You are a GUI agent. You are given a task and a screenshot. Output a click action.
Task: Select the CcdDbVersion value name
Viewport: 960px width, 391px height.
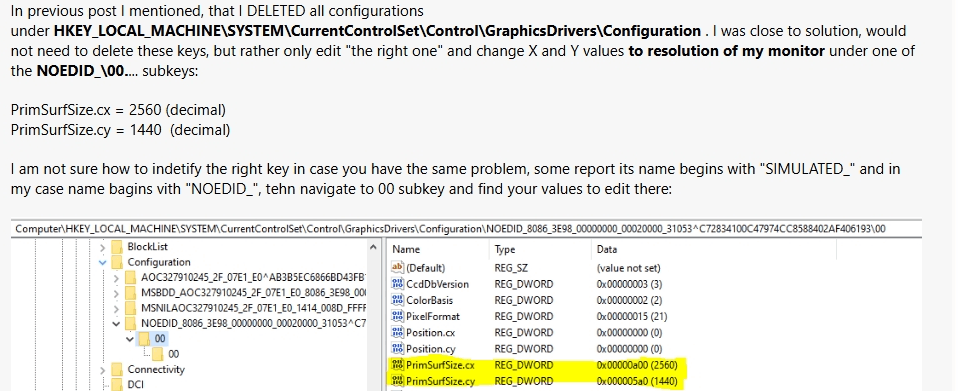[437, 284]
